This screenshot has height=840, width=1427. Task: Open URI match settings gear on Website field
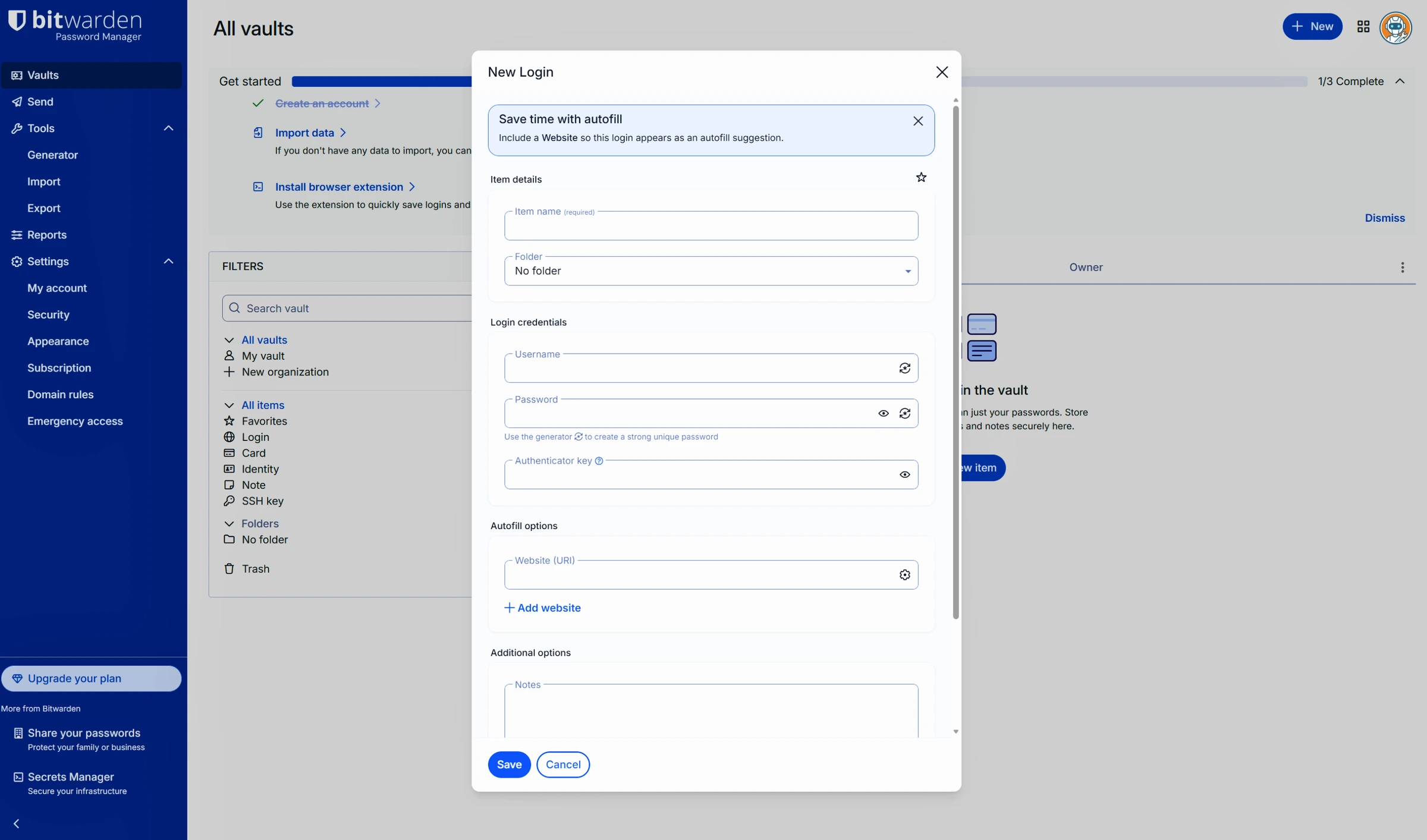904,574
